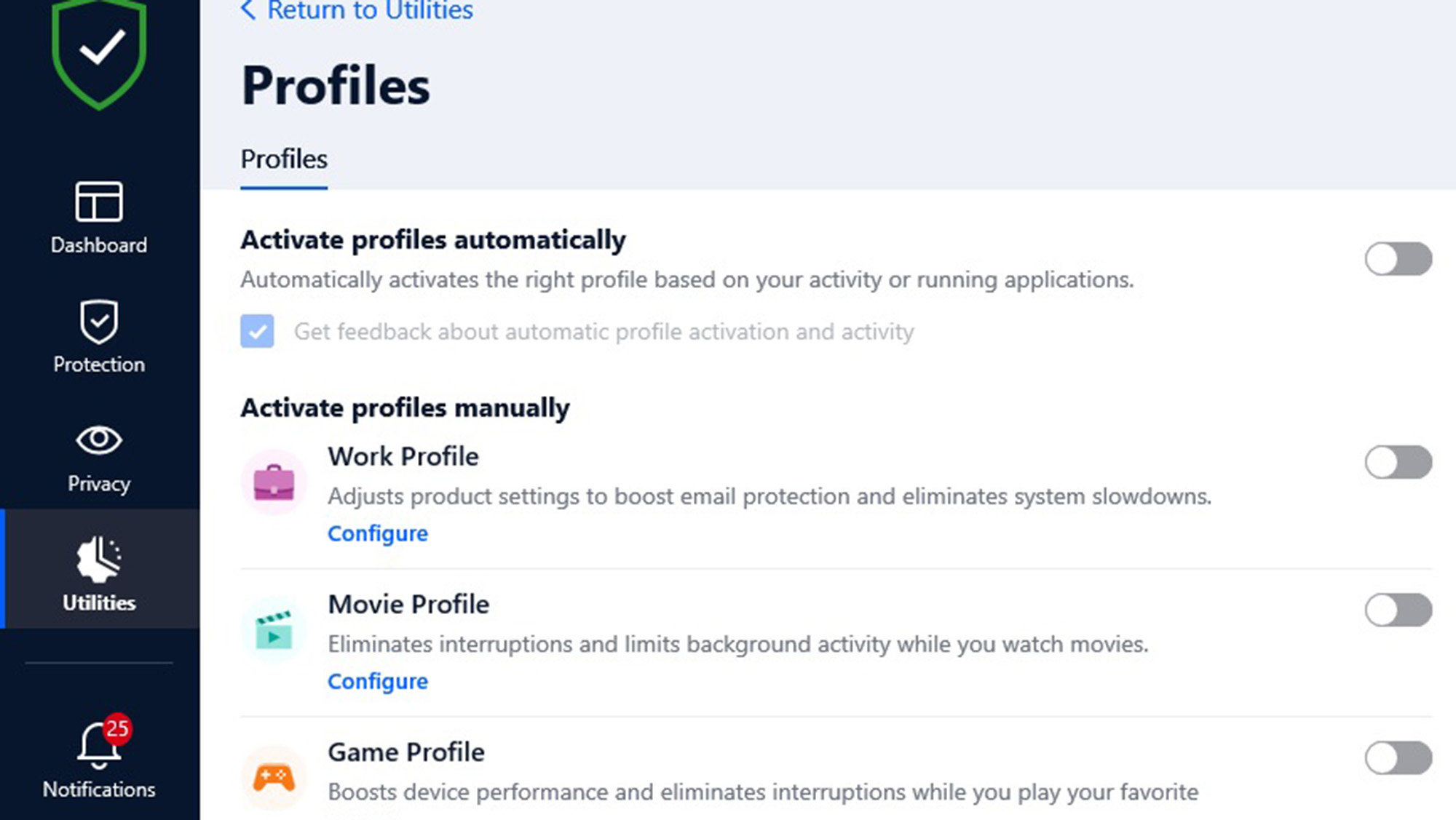Click the back chevron beside Return to Utilities
Viewport: 1456px width, 820px height.
[248, 10]
